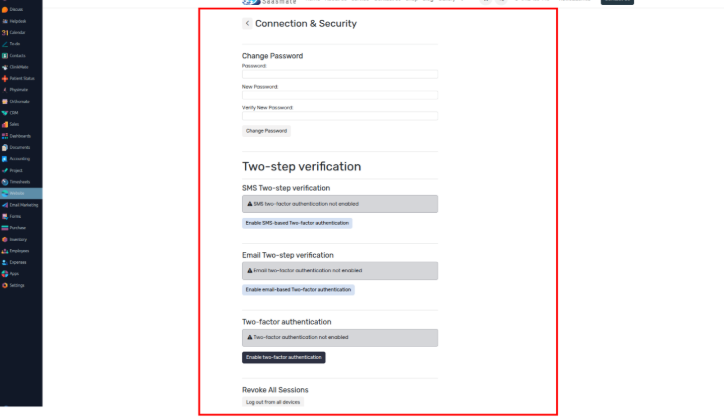Open the CRM module

[x=19, y=112]
